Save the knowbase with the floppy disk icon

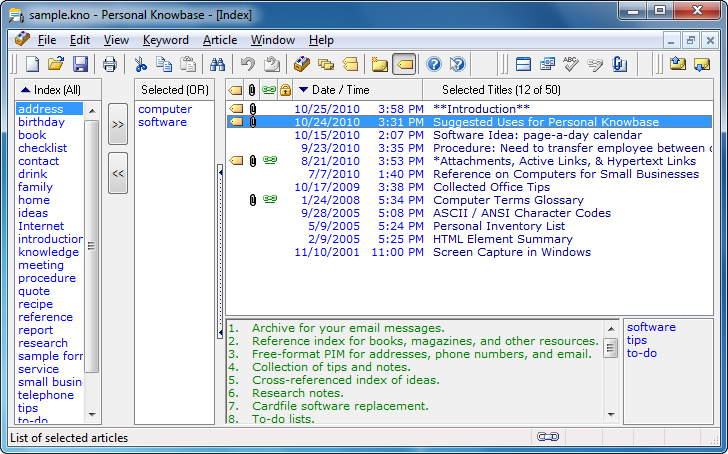point(80,64)
